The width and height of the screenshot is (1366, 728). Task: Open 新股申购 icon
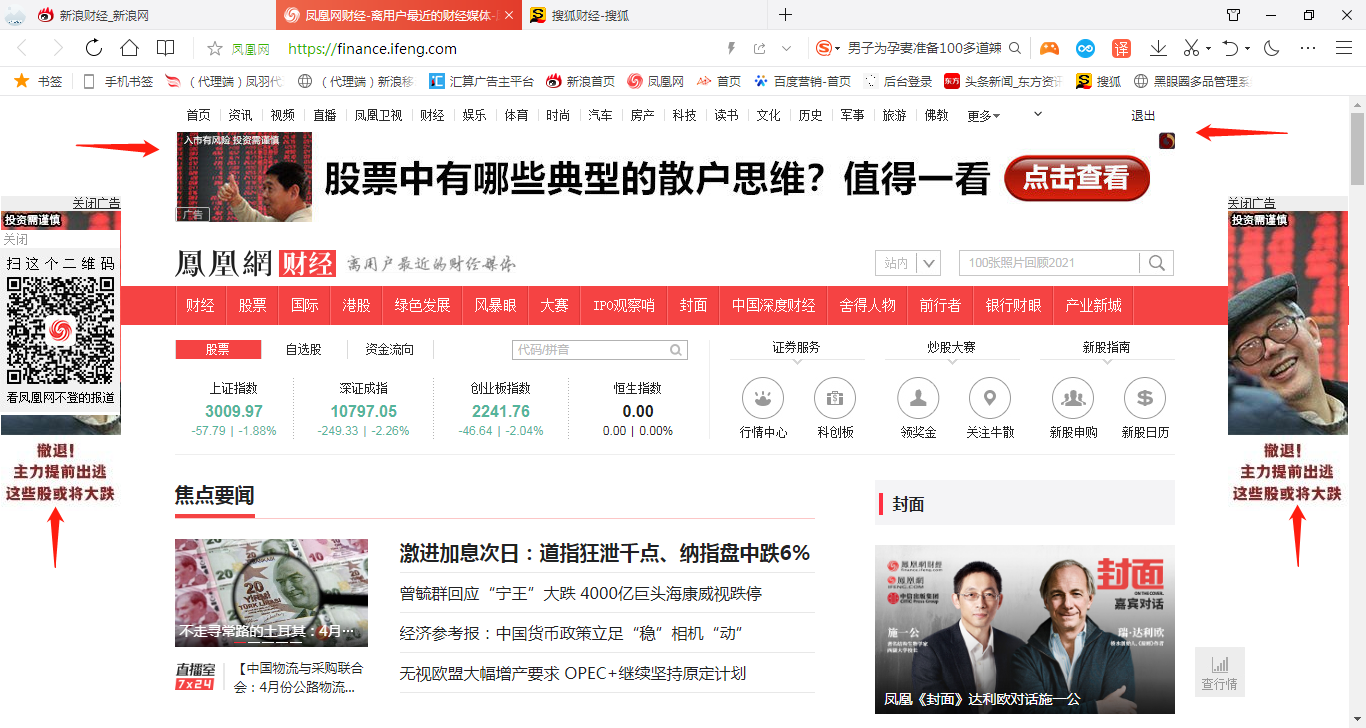1073,399
